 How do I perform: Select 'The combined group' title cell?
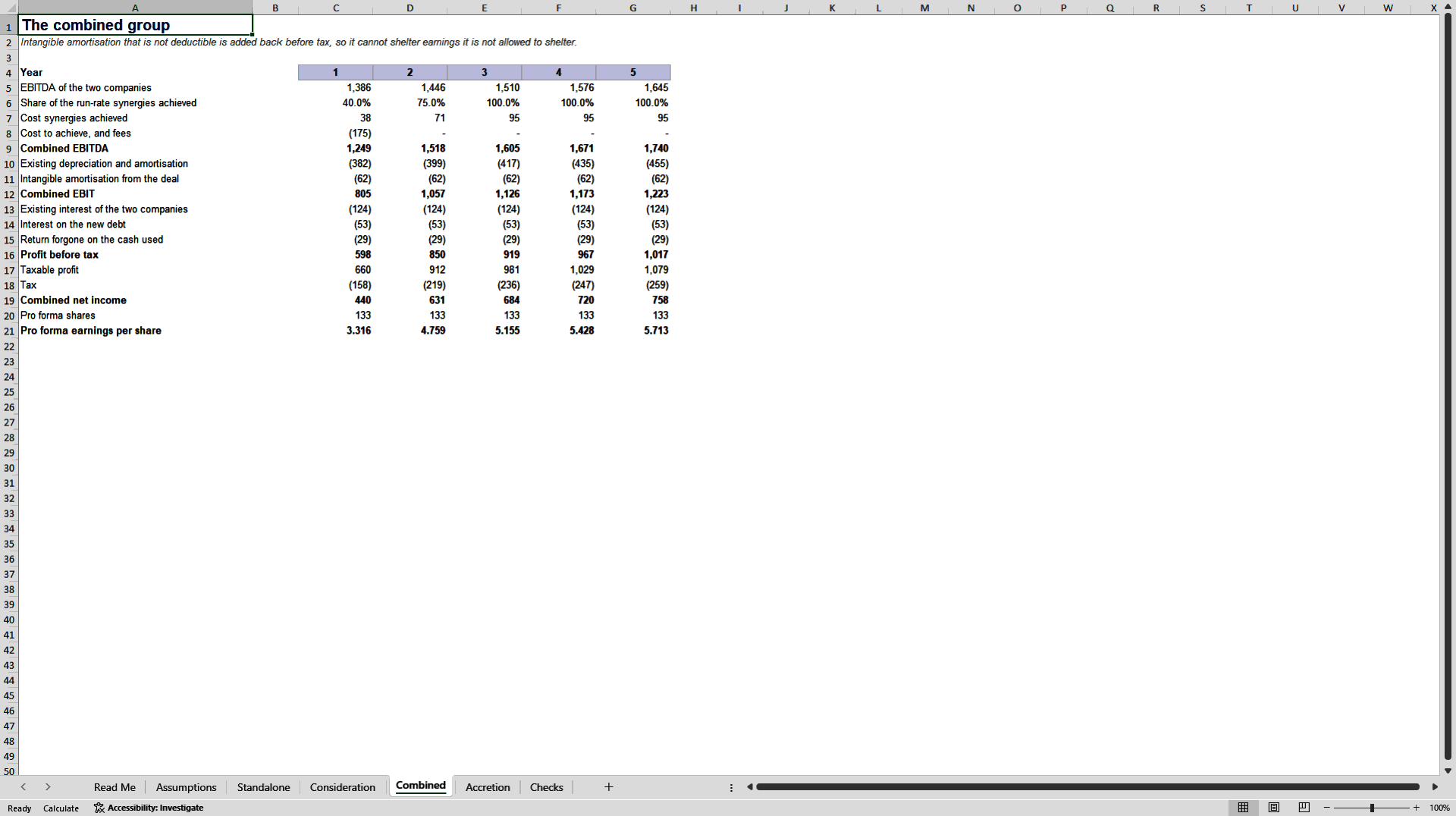tap(135, 25)
